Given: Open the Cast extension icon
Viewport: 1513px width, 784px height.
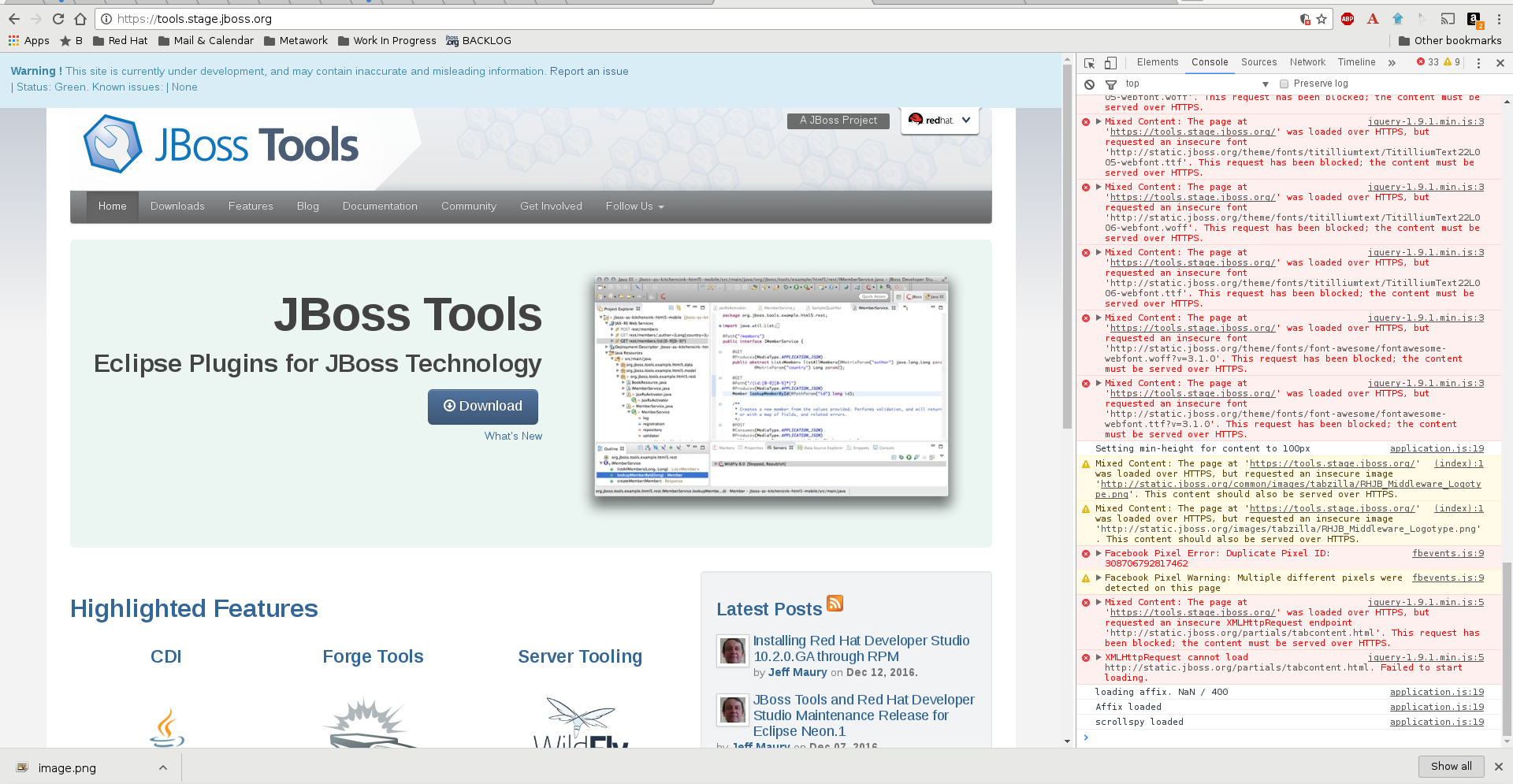Looking at the screenshot, I should (x=1448, y=19).
